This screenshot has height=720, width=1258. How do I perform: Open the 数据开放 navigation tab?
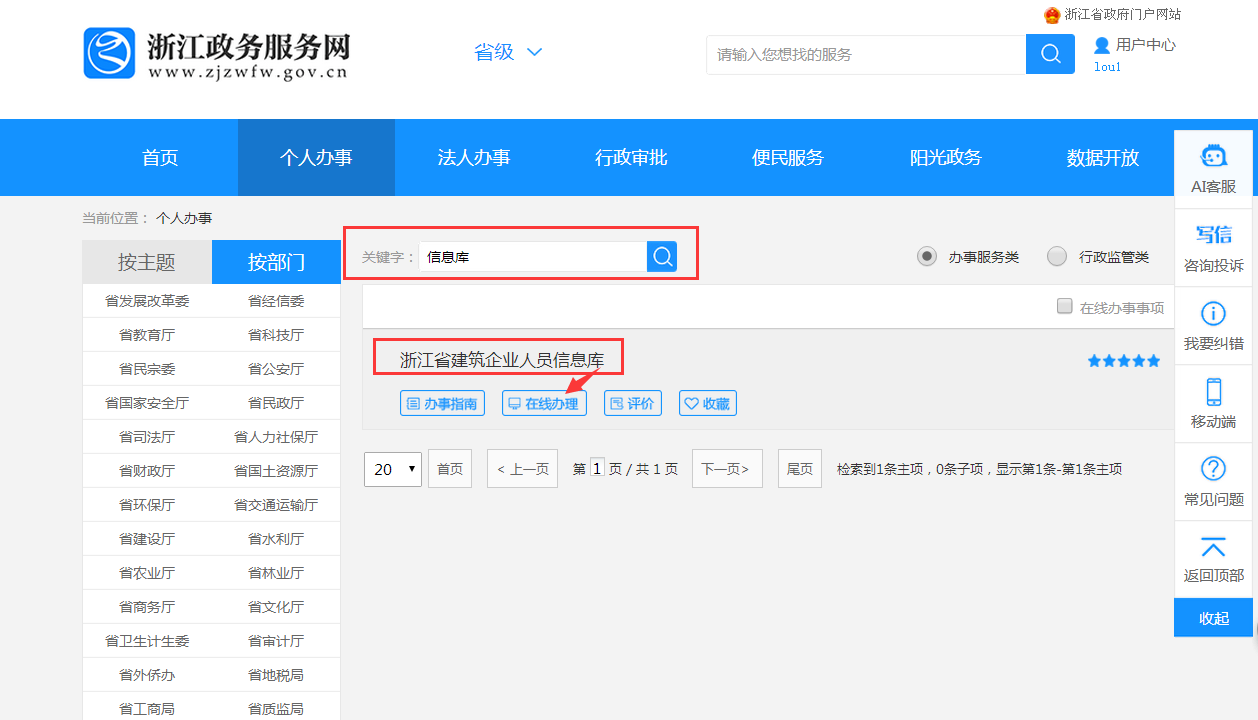pos(1103,158)
